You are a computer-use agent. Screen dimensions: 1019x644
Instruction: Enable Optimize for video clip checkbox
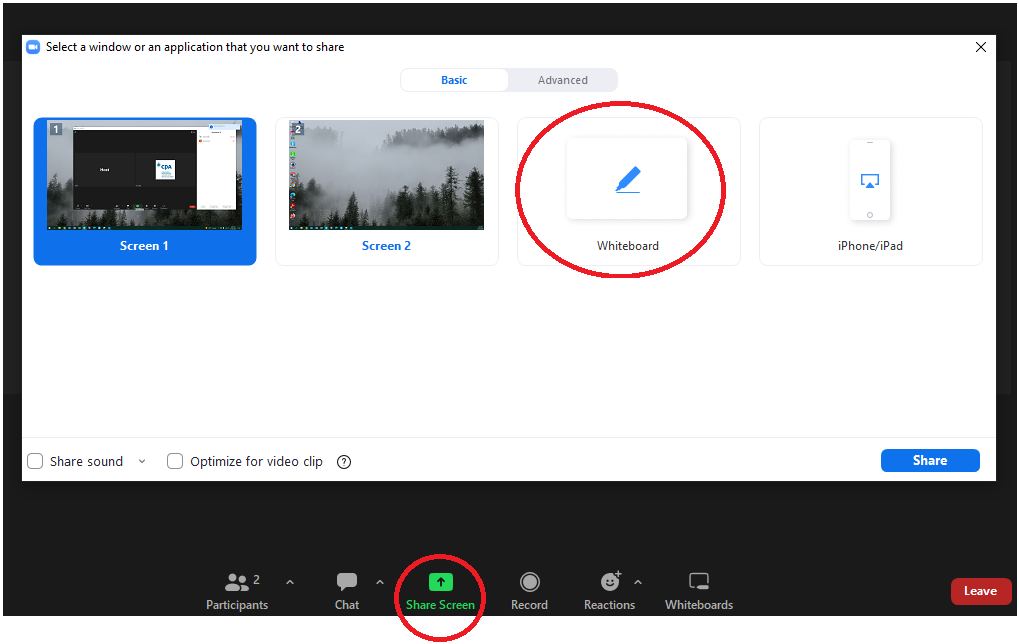pyautogui.click(x=175, y=461)
